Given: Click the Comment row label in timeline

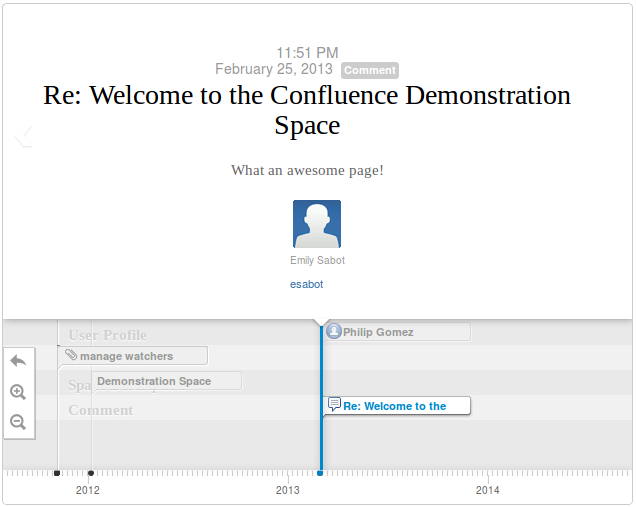Looking at the screenshot, I should (101, 410).
